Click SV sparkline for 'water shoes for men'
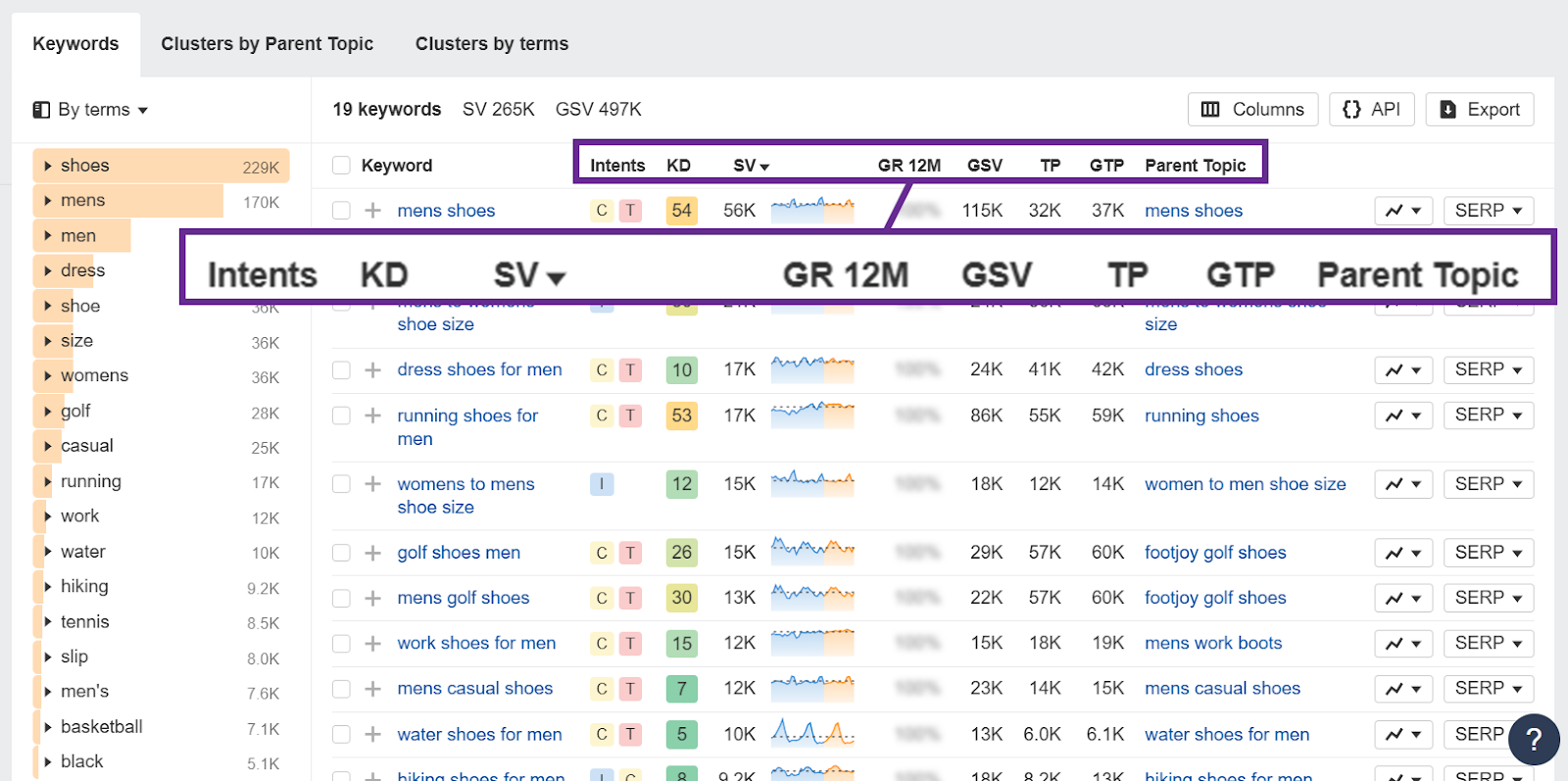 tap(812, 732)
